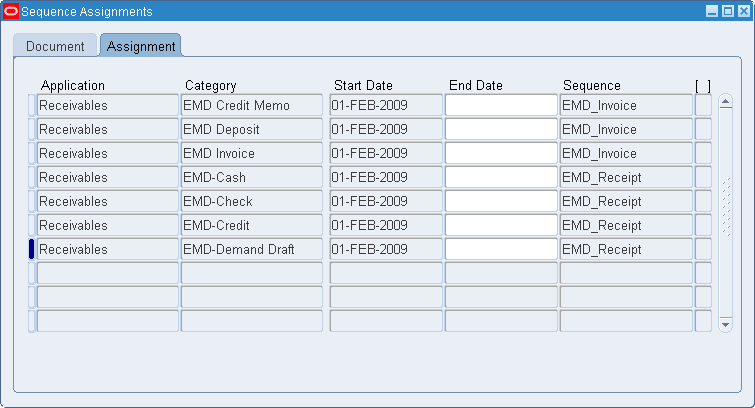This screenshot has height=408, width=755.
Task: Click Start Date of EMD Credit Memo row
Action: click(386, 105)
